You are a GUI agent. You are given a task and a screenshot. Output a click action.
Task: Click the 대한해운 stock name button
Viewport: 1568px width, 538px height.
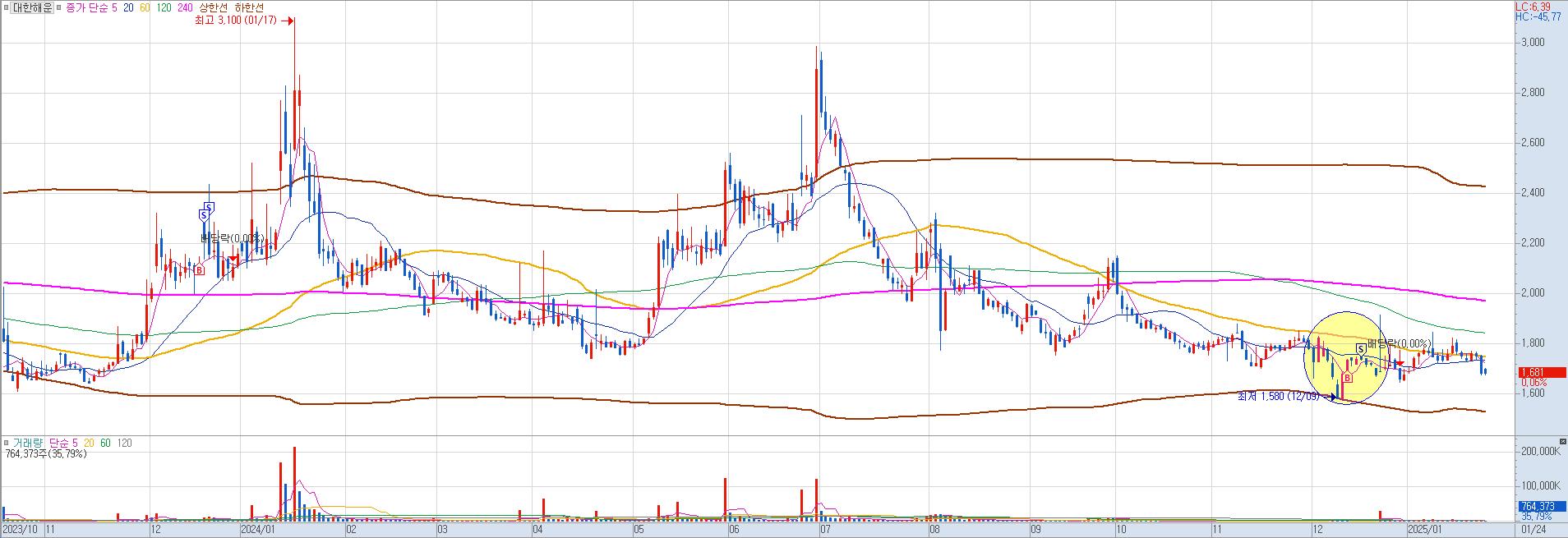(33, 7)
